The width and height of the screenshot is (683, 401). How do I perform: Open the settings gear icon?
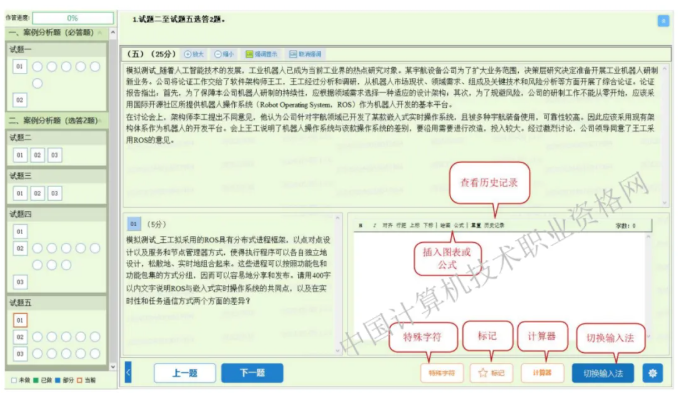click(654, 373)
